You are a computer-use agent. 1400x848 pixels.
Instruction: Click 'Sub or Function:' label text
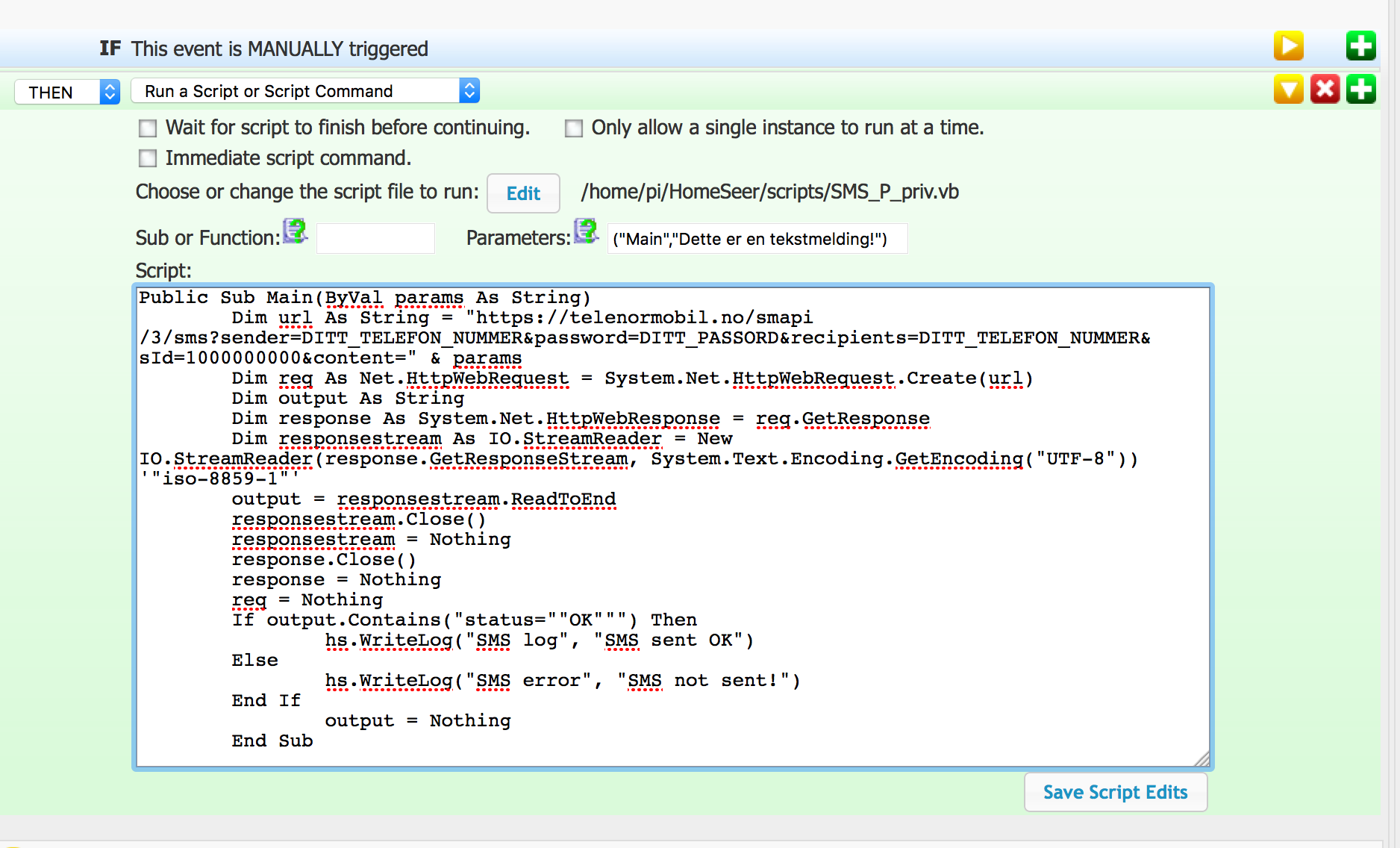[x=207, y=238]
